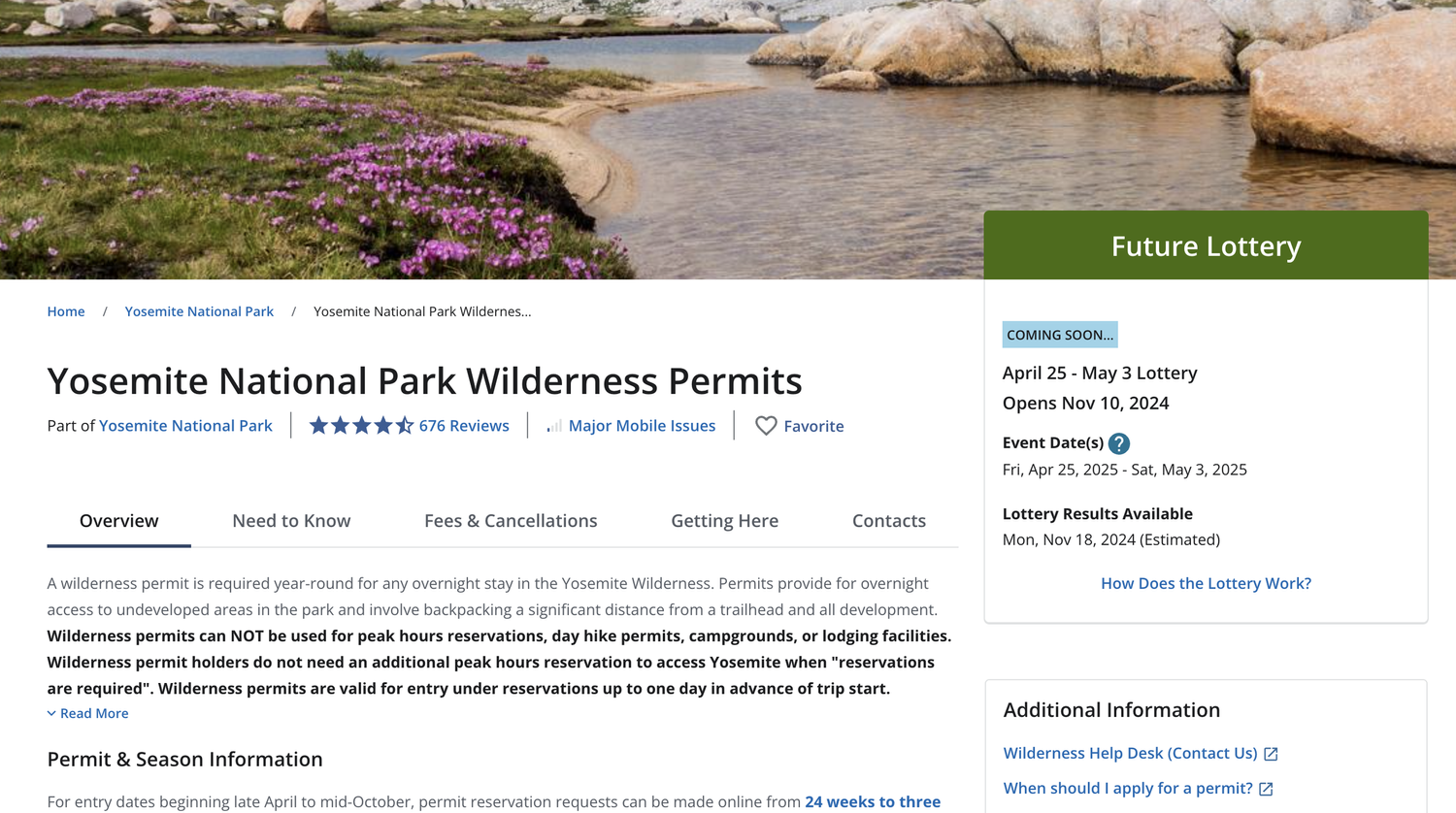1456x813 pixels.
Task: Click the mobile signal icon next to Major Mobile Issues
Action: tap(552, 425)
